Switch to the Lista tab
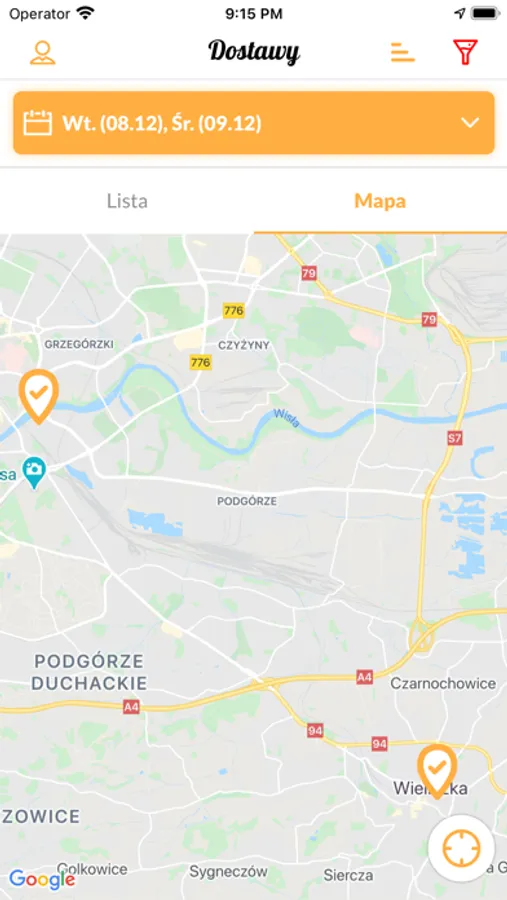 pos(127,201)
